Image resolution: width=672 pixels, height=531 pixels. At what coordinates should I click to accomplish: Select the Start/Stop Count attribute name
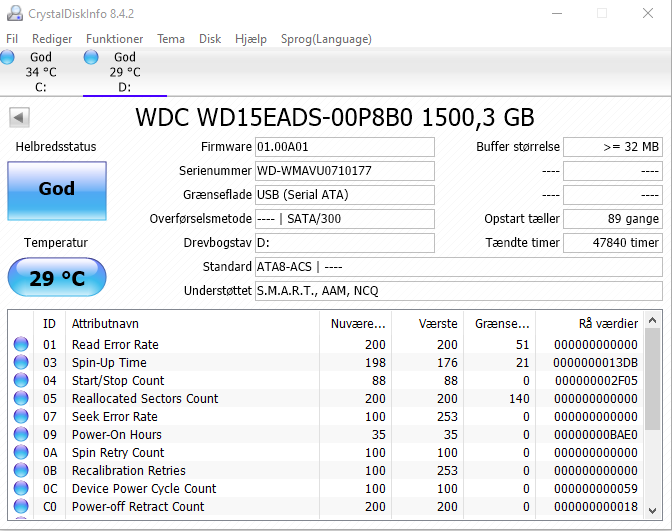click(118, 381)
